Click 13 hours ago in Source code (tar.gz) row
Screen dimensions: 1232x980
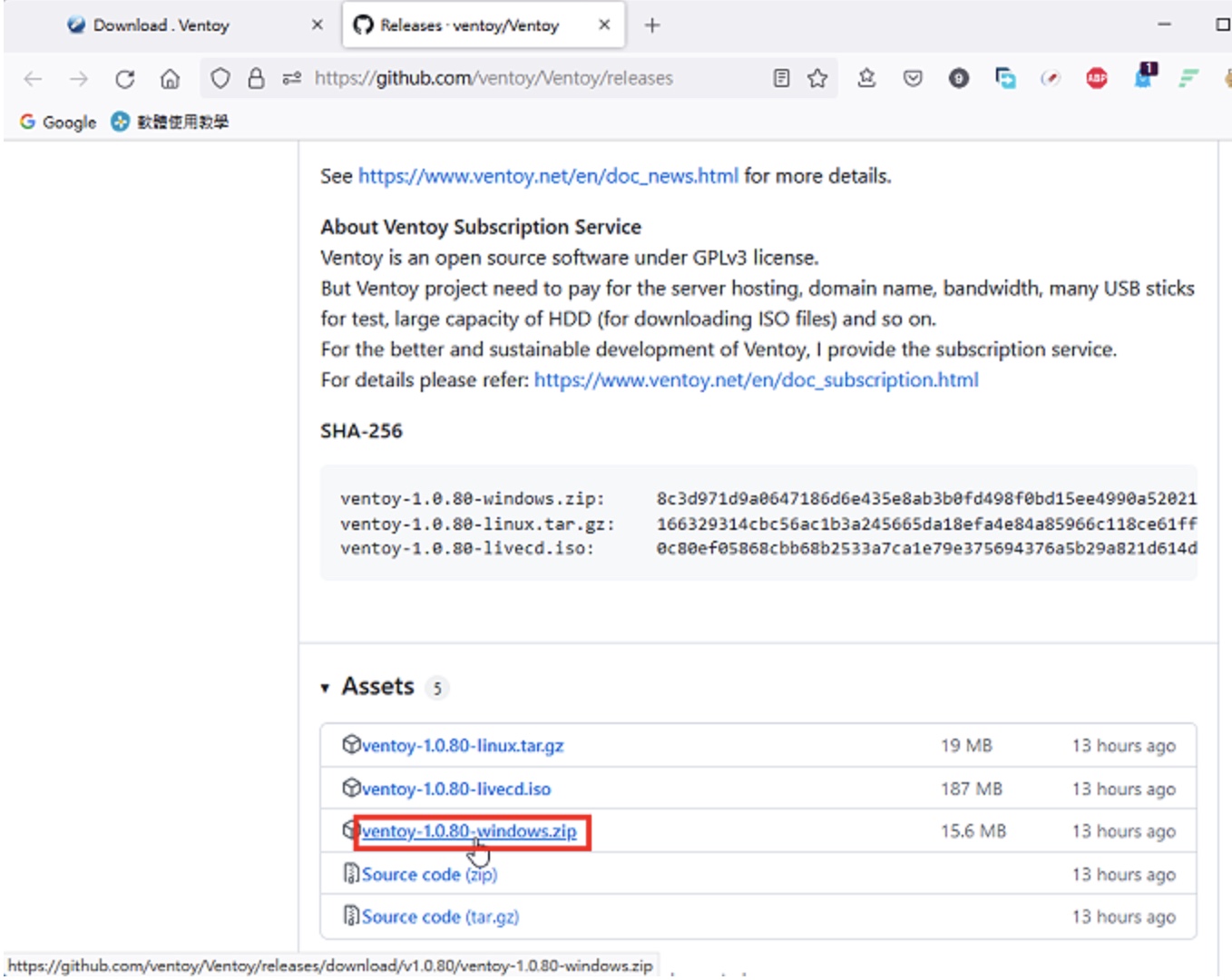[x=1124, y=917]
